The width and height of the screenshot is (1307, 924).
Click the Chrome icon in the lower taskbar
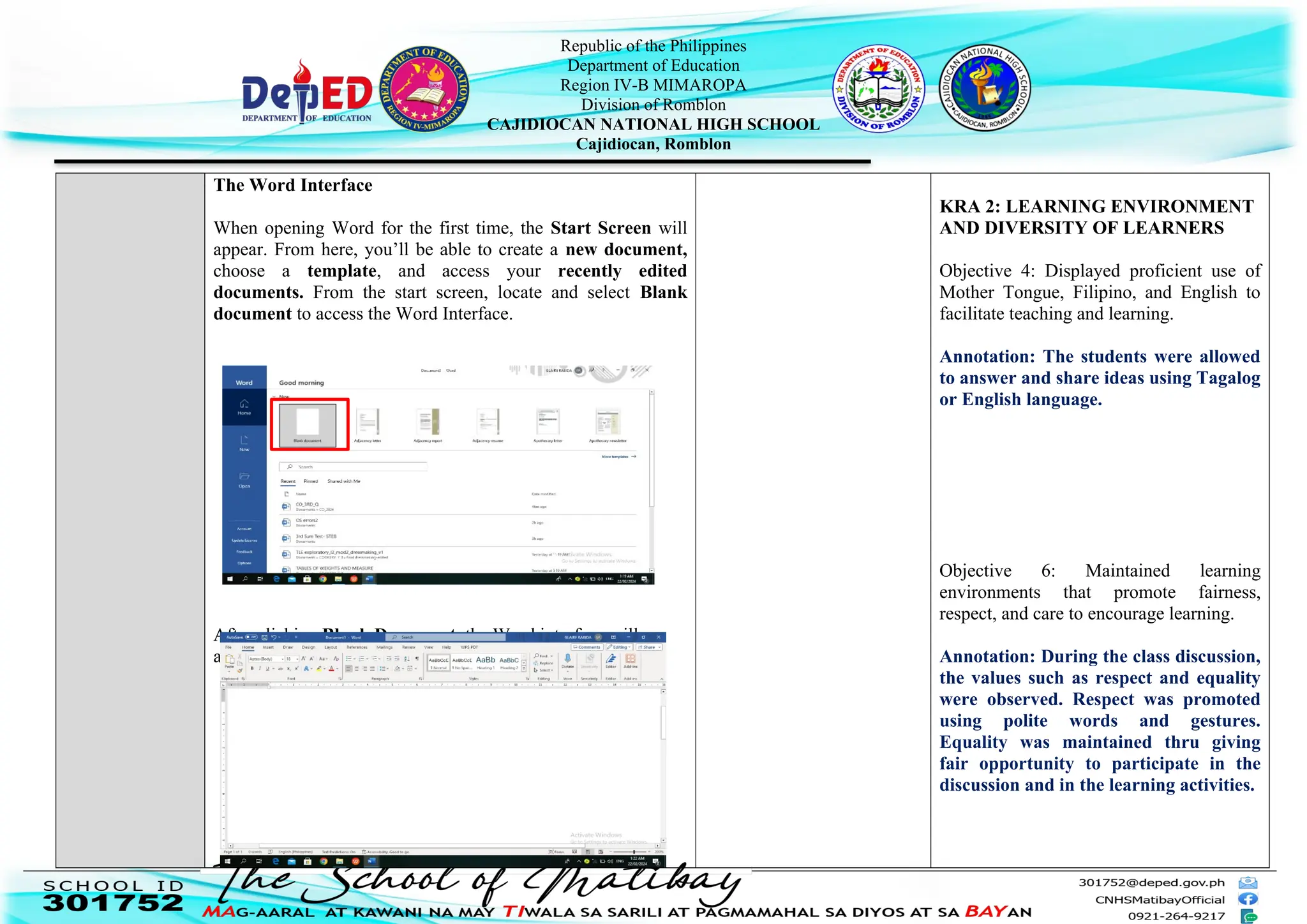(324, 861)
